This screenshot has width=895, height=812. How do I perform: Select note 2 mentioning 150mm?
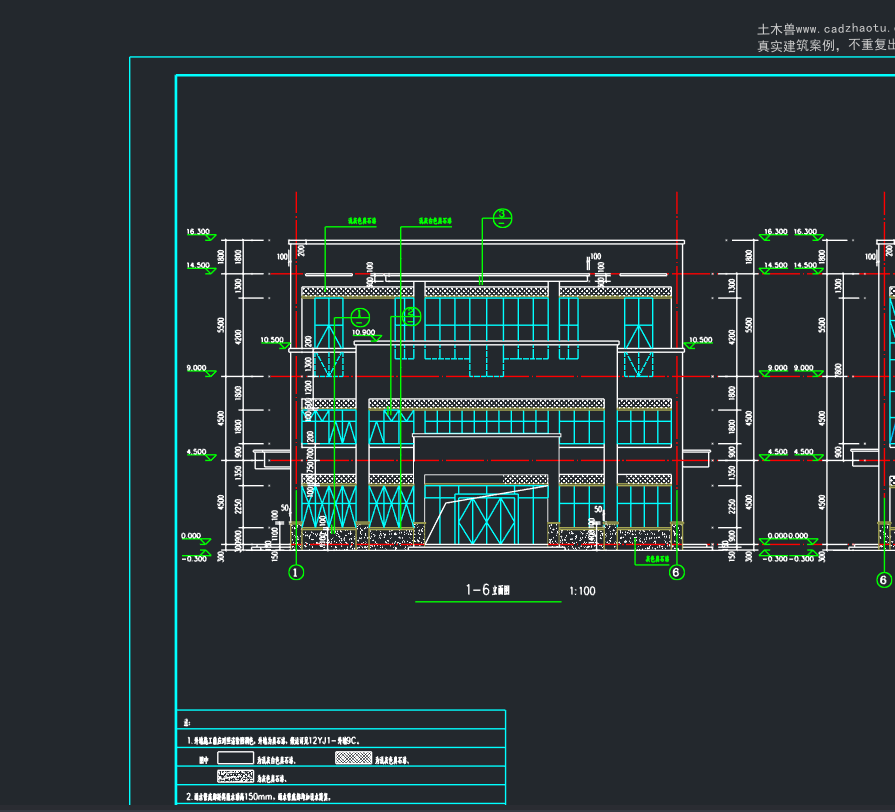[x=259, y=796]
